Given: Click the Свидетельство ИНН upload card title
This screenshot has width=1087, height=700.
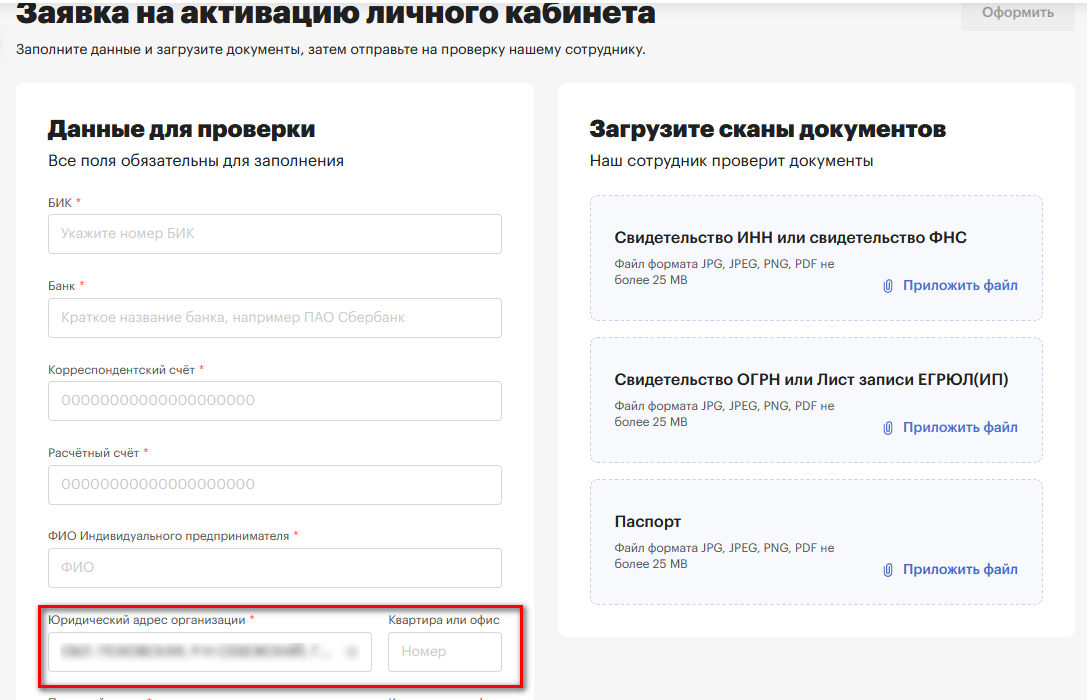Looking at the screenshot, I should pyautogui.click(x=790, y=238).
